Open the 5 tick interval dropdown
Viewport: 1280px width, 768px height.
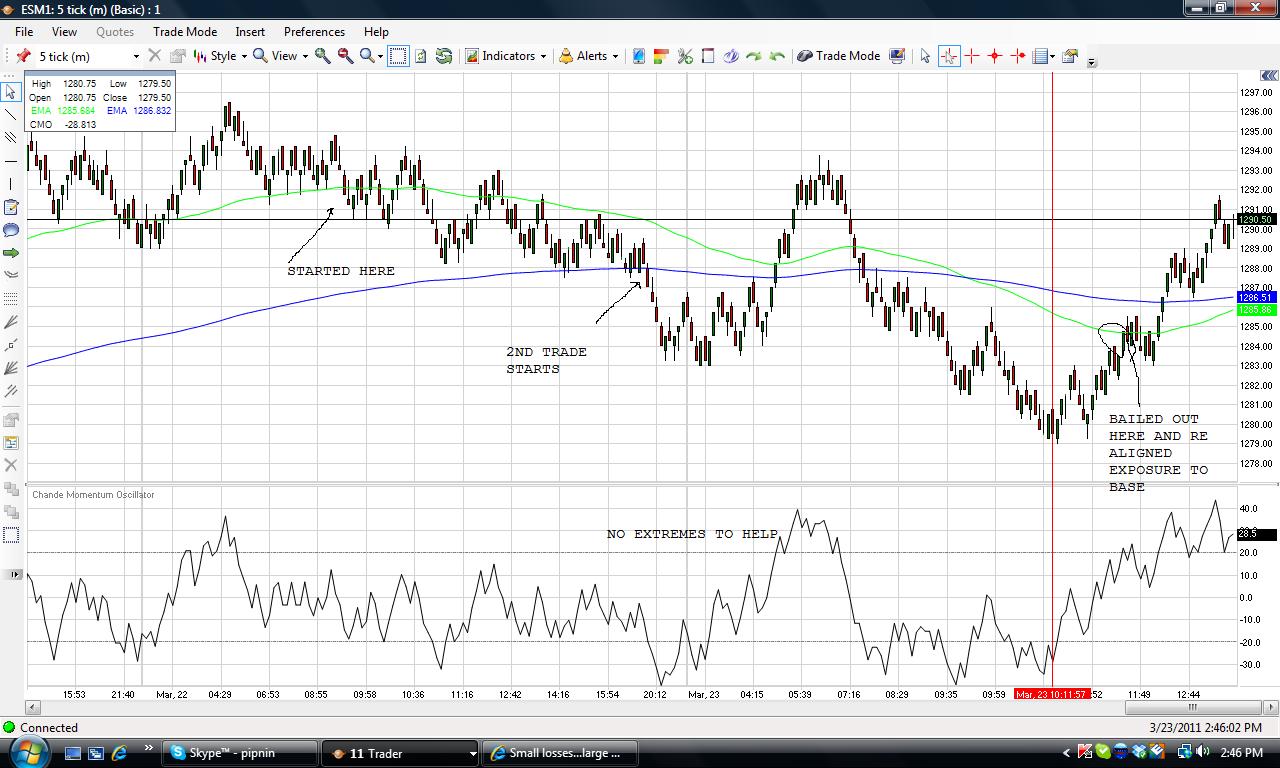[x=90, y=56]
